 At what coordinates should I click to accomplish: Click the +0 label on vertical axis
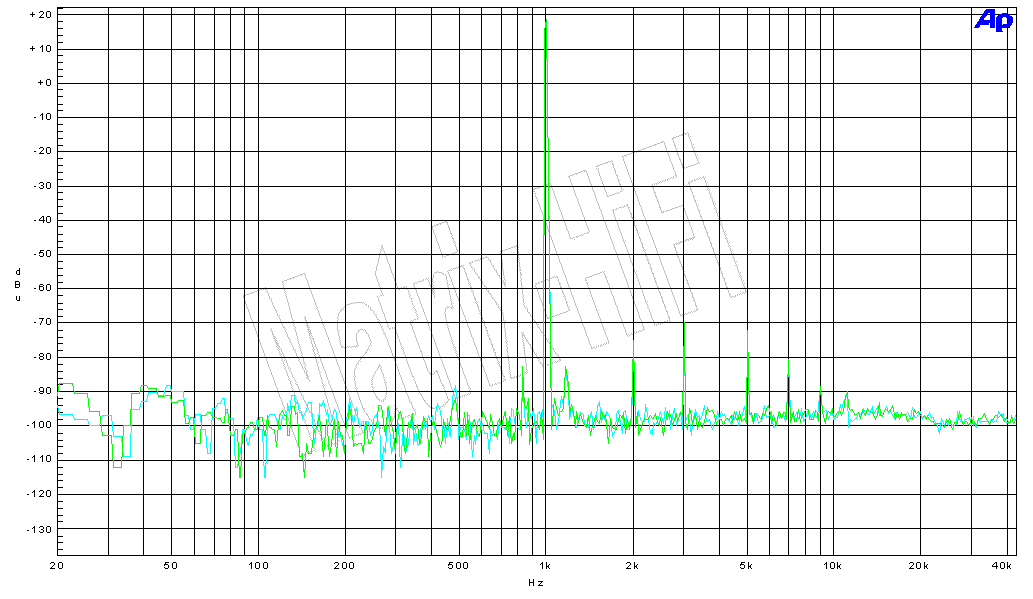42,83
